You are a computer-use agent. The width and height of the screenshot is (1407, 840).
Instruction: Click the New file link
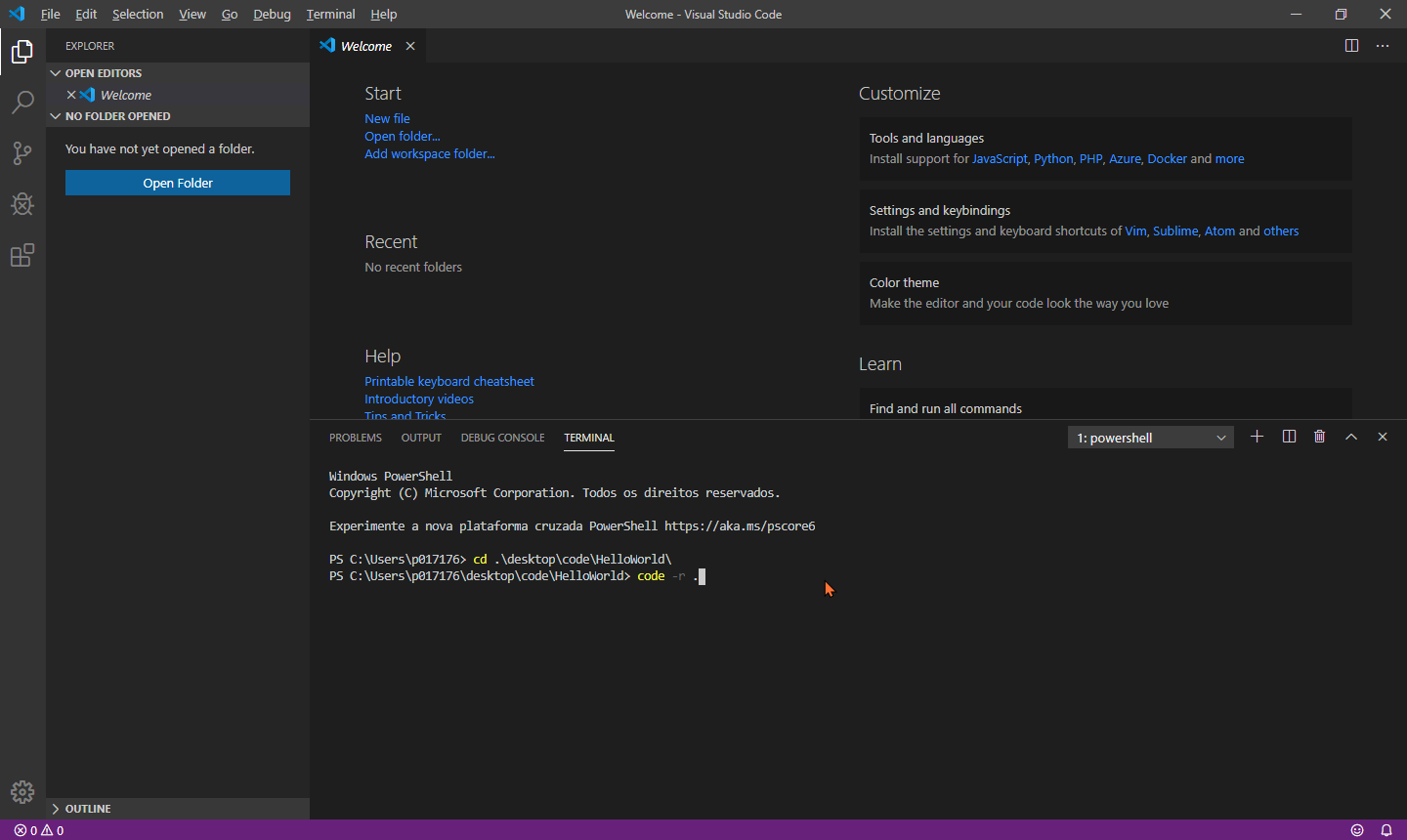pos(387,118)
